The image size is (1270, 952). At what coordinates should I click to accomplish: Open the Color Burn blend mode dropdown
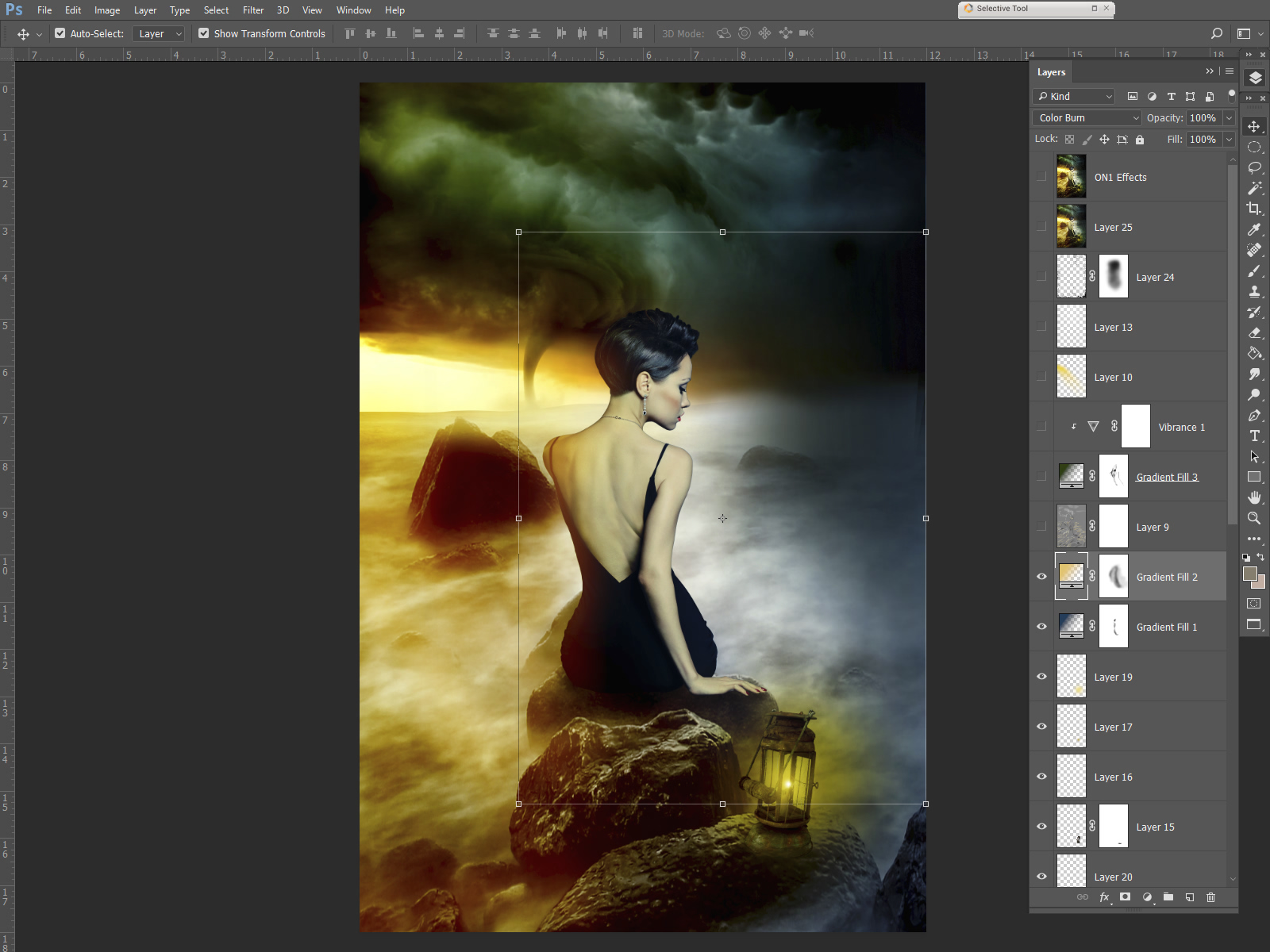click(x=1087, y=117)
